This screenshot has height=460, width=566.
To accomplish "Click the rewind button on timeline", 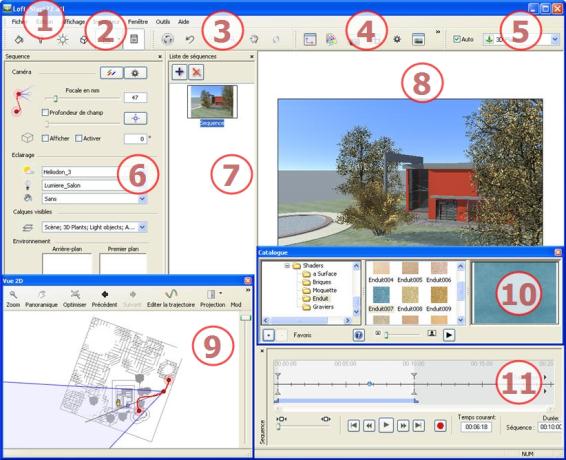I will point(369,426).
